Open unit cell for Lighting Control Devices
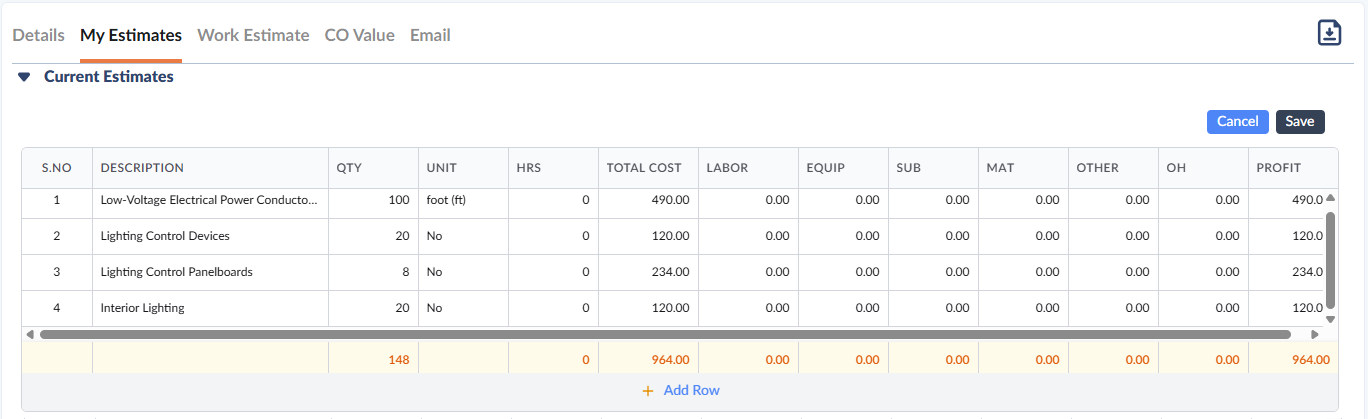This screenshot has width=1368, height=419. click(463, 236)
